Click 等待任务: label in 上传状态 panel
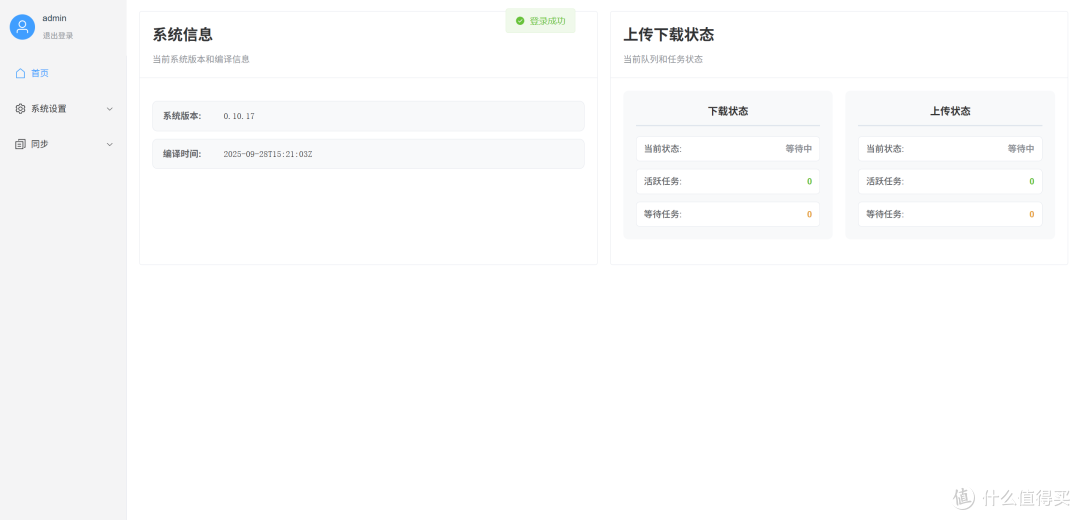Screen dimensions: 1080x520 pyautogui.click(x=885, y=215)
